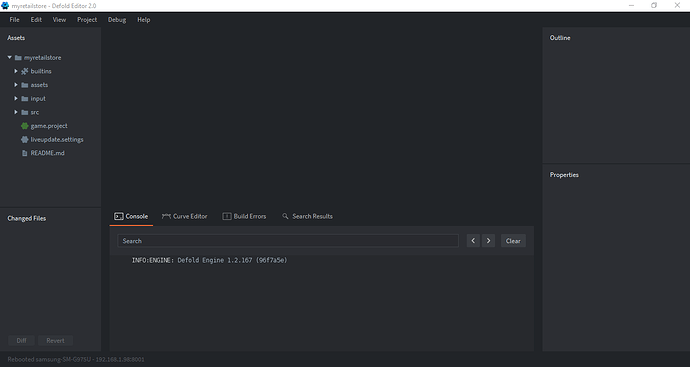Screen dimensions: 690x367
Task: Select the src tree item
Action: [x=35, y=112]
